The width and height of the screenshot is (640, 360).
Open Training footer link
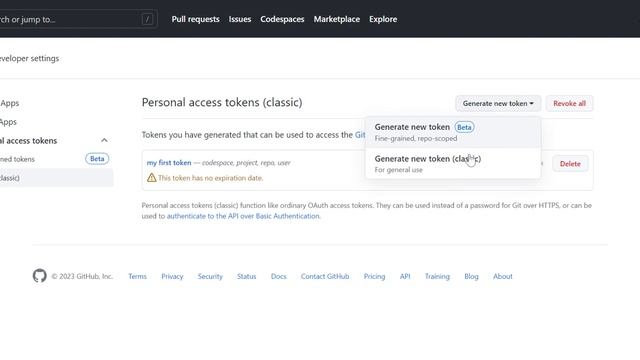[437, 276]
